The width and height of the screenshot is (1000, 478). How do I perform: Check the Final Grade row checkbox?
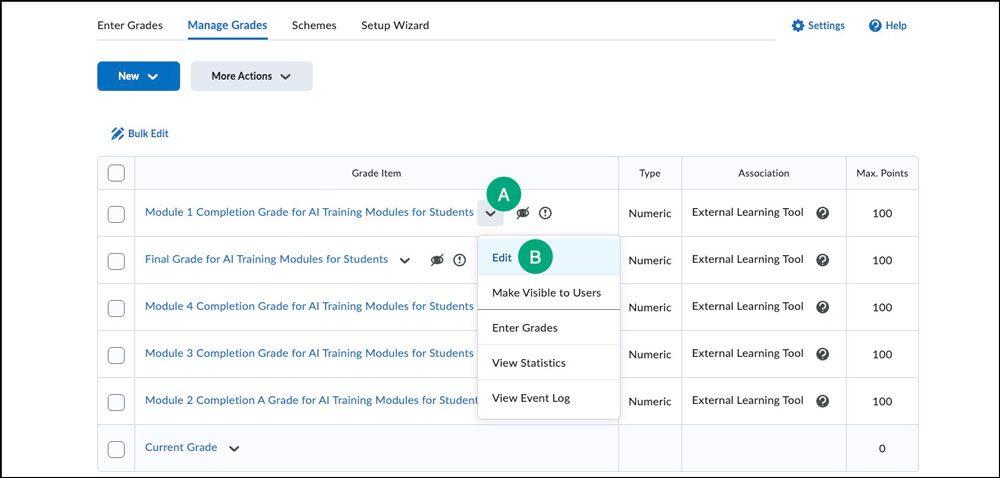point(116,261)
